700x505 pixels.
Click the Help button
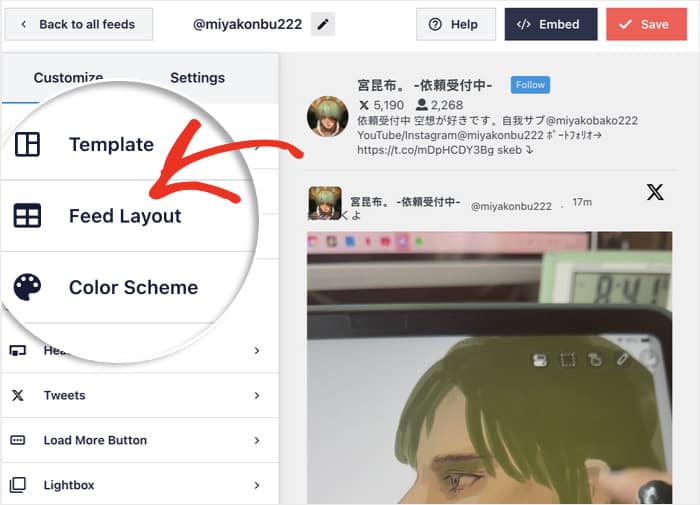coord(455,24)
